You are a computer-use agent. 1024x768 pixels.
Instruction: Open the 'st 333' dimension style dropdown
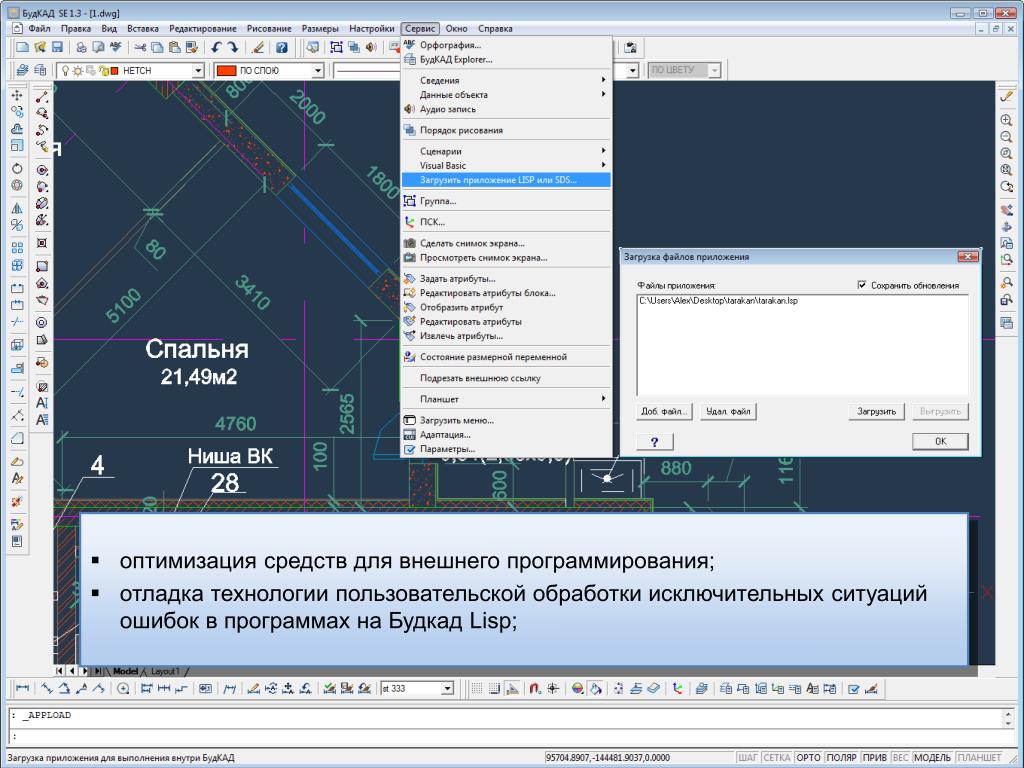point(447,688)
